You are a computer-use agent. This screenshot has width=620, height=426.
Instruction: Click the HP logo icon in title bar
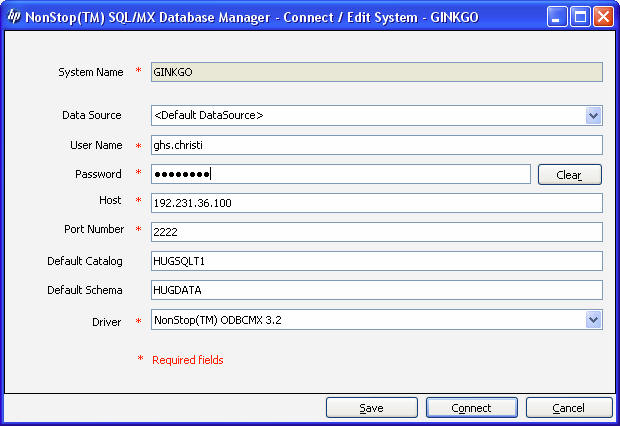coord(14,17)
